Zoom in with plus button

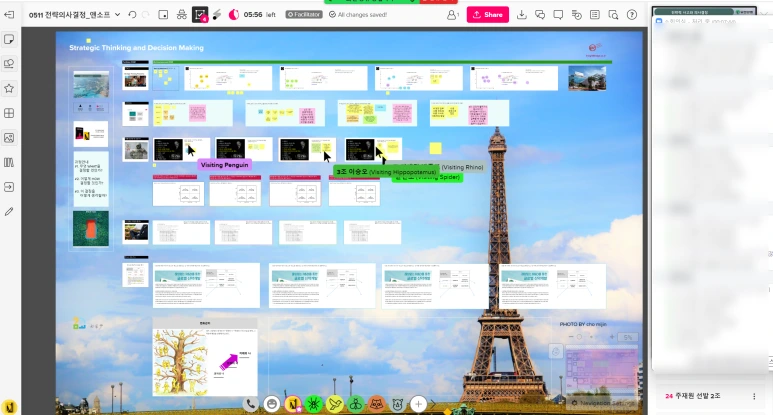coord(612,337)
